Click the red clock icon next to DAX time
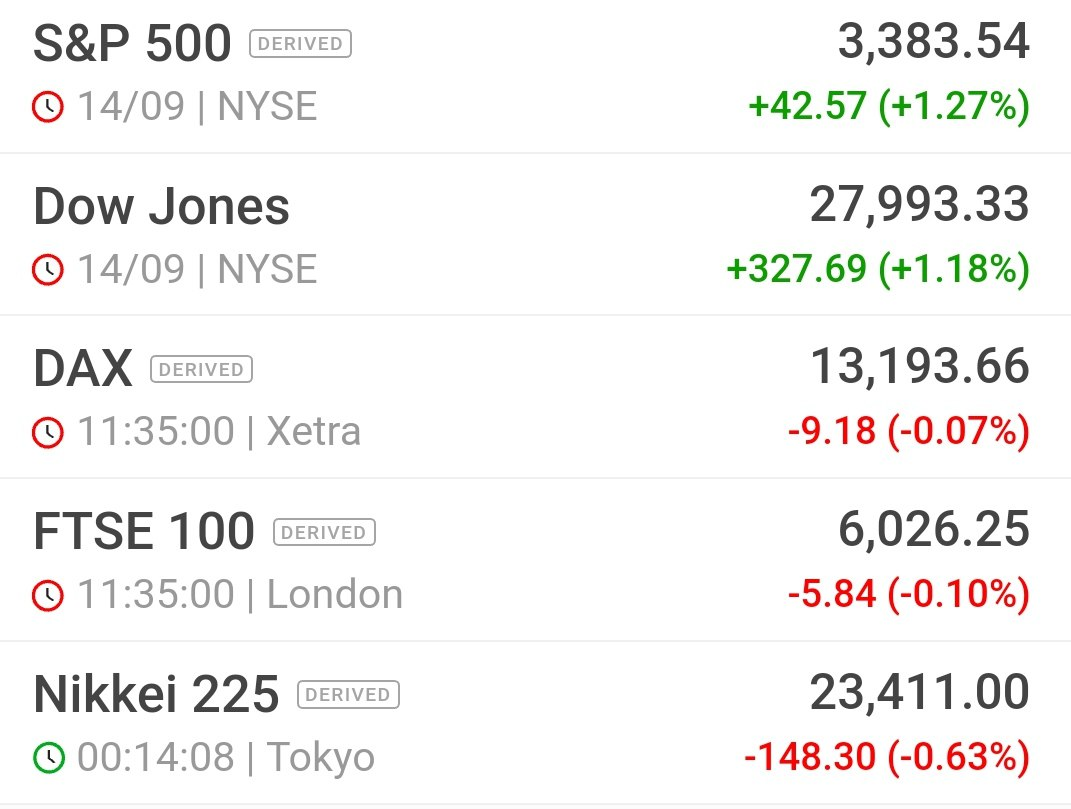The image size is (1071, 809). (x=48, y=432)
